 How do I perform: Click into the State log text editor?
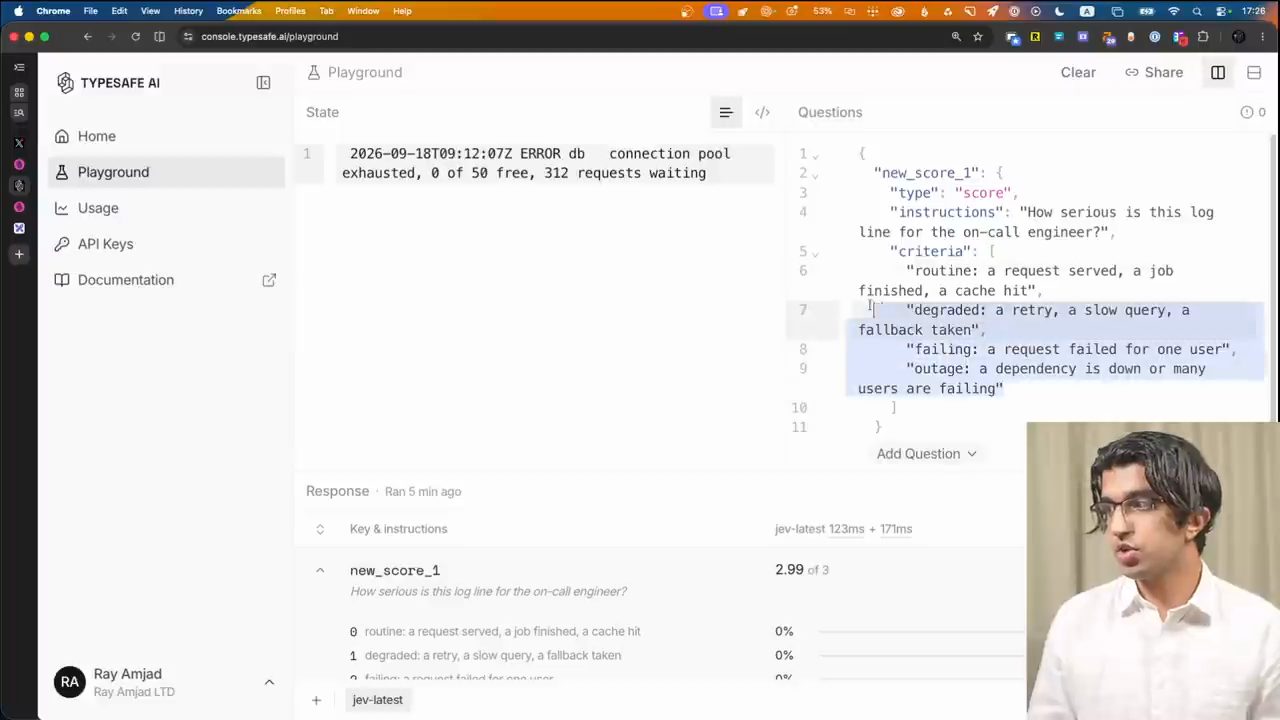click(556, 163)
